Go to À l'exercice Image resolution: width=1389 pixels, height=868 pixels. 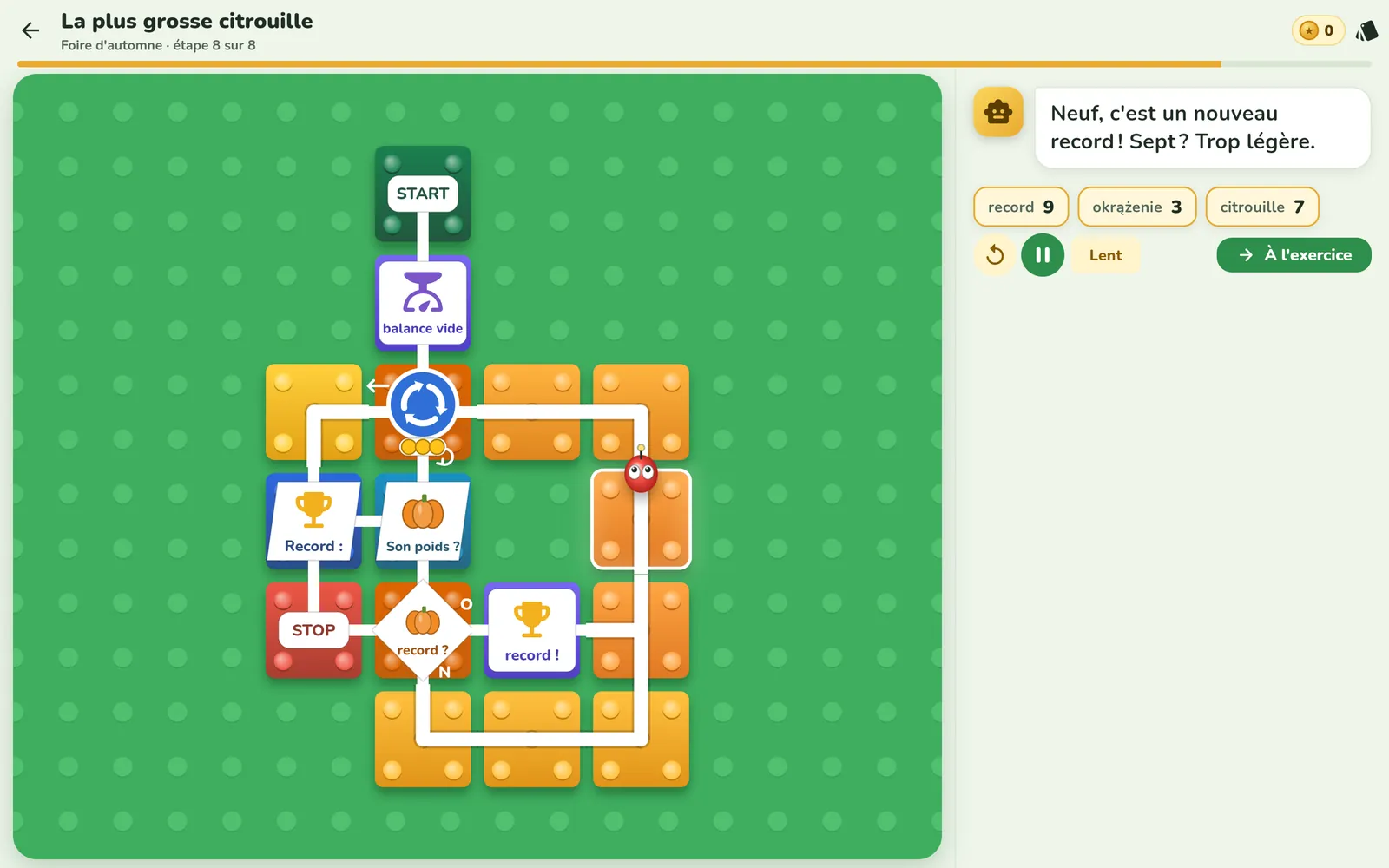click(1294, 255)
